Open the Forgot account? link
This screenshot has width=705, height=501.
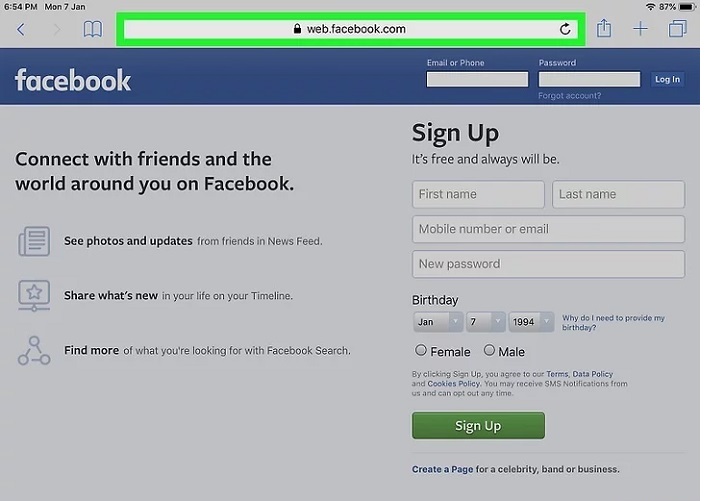pos(569,96)
